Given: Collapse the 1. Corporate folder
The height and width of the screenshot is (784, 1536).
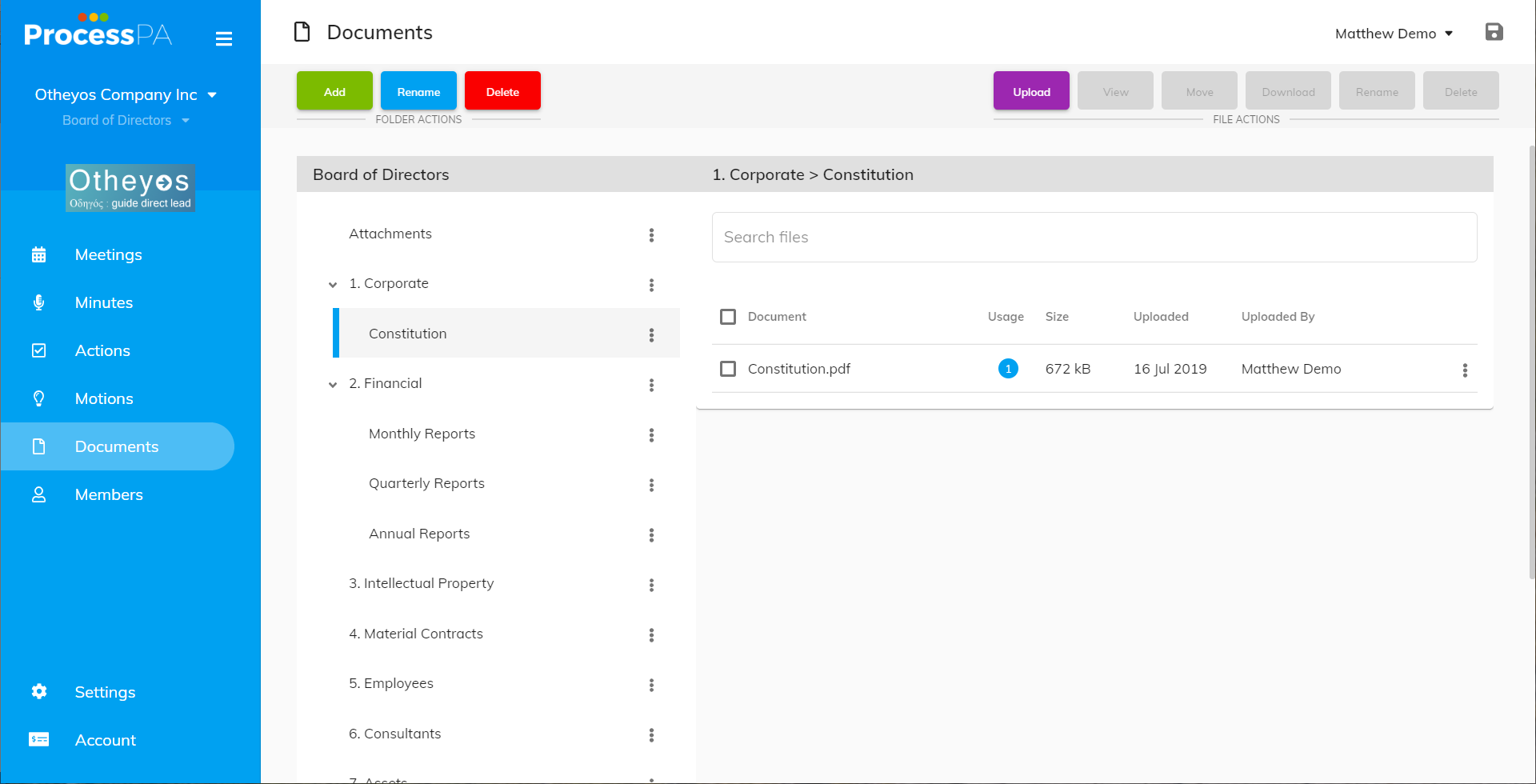Looking at the screenshot, I should 333,285.
